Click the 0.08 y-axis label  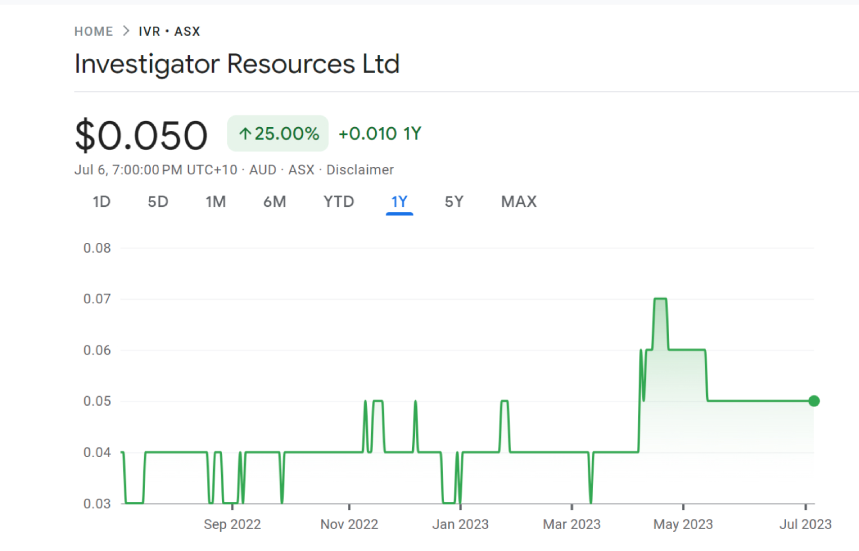click(x=97, y=248)
